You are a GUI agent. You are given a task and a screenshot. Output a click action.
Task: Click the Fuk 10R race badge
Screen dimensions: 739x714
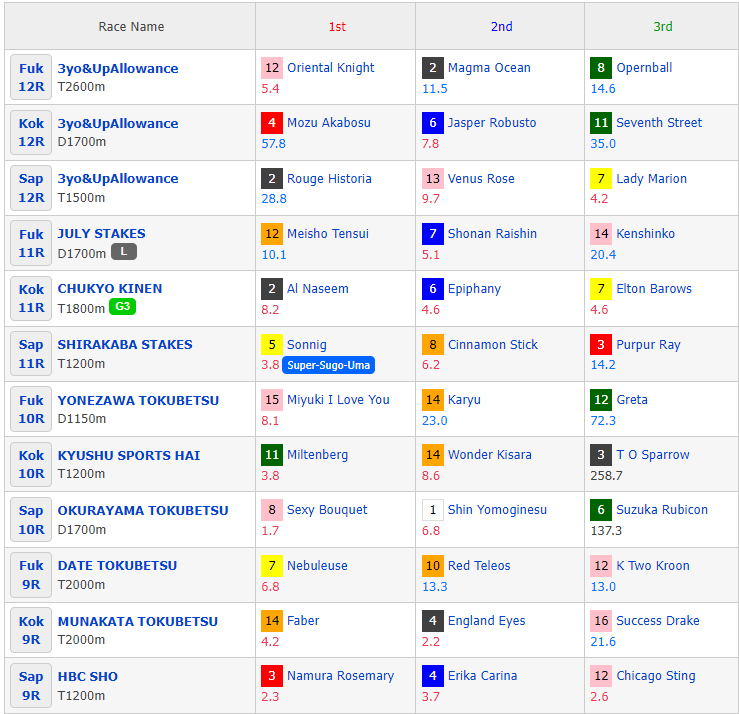point(31,409)
